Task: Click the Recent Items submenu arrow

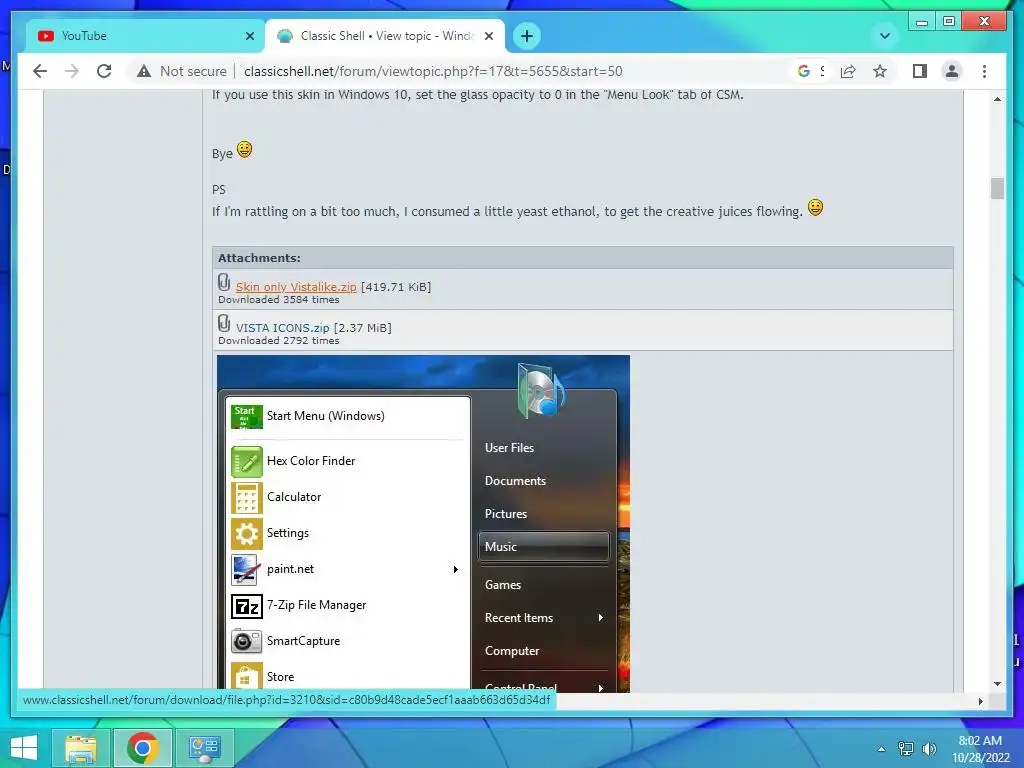Action: [x=601, y=617]
